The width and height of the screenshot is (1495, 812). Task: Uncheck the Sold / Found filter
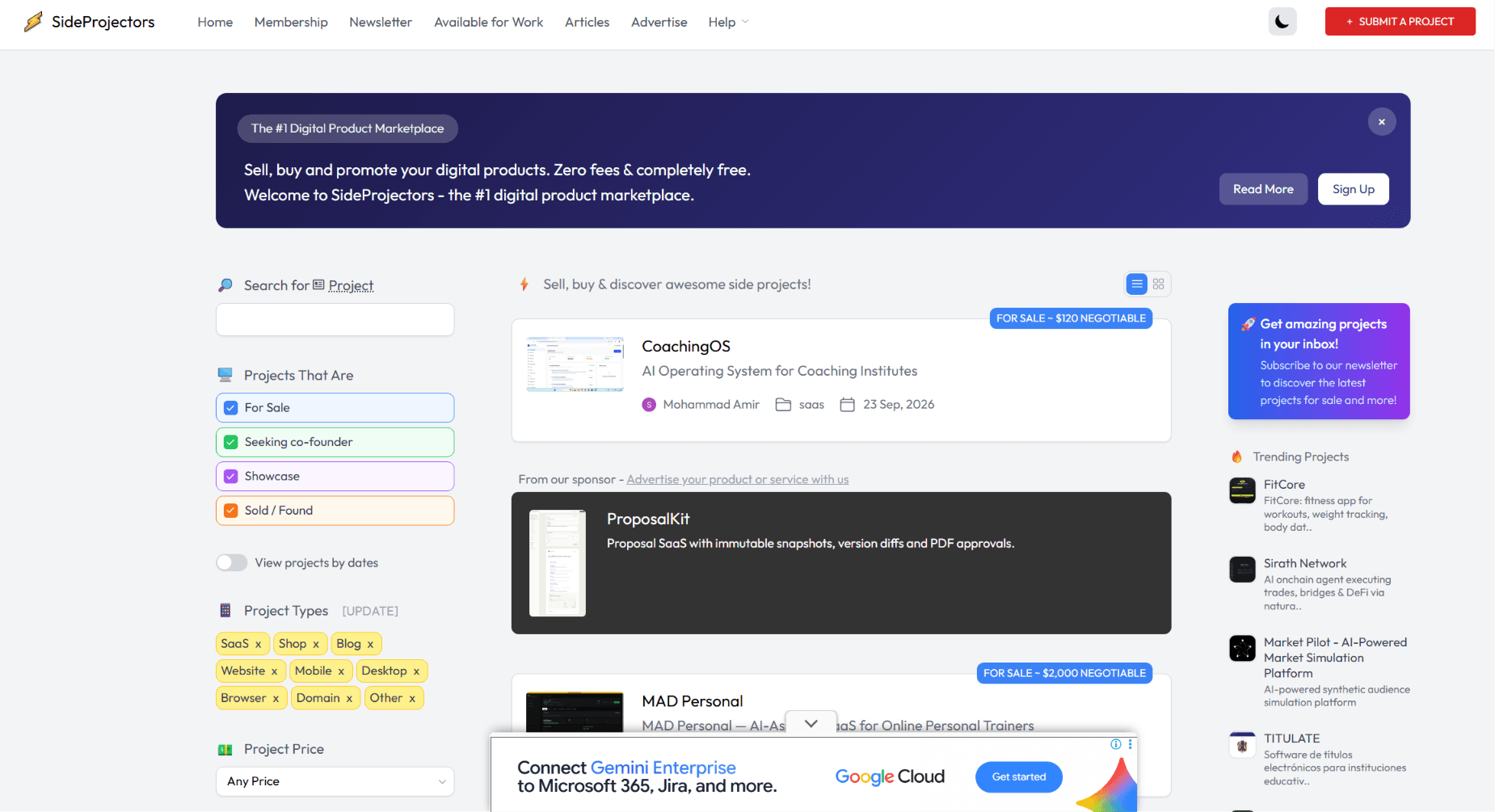coord(230,511)
